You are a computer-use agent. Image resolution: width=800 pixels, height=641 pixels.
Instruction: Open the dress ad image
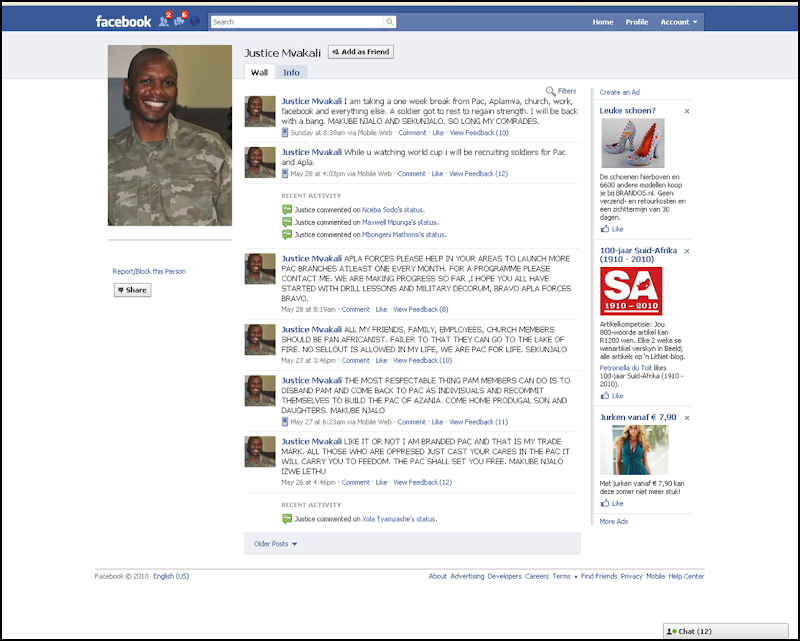click(634, 450)
